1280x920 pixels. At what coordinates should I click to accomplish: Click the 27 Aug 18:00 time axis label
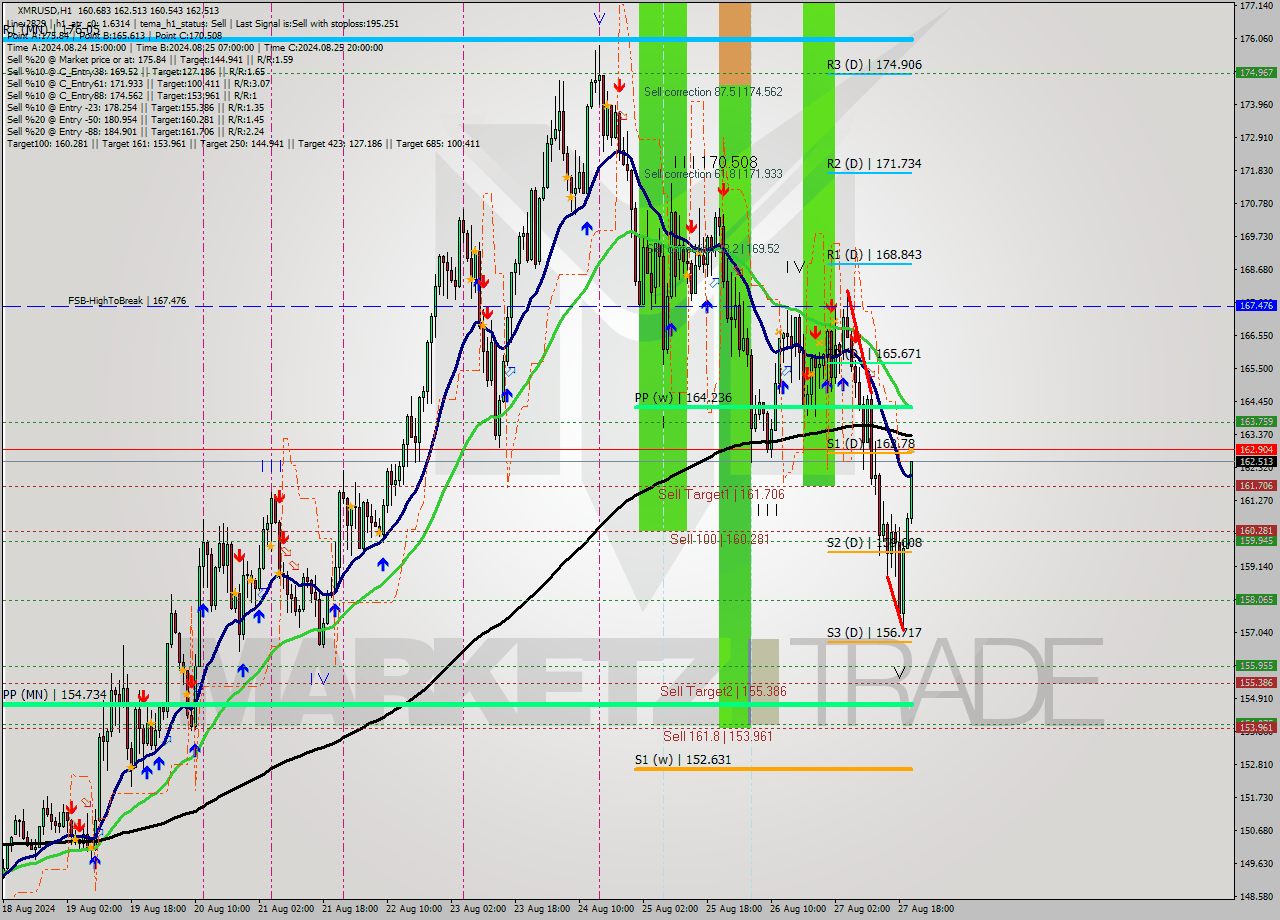[926, 909]
